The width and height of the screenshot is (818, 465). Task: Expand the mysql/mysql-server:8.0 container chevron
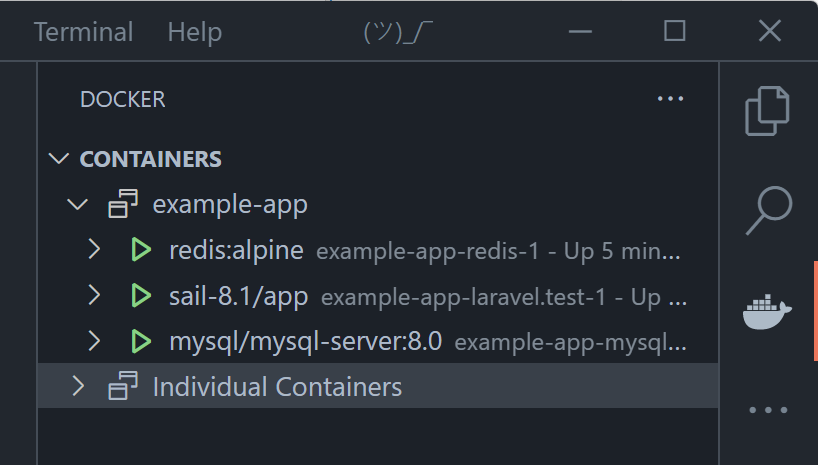coord(95,342)
